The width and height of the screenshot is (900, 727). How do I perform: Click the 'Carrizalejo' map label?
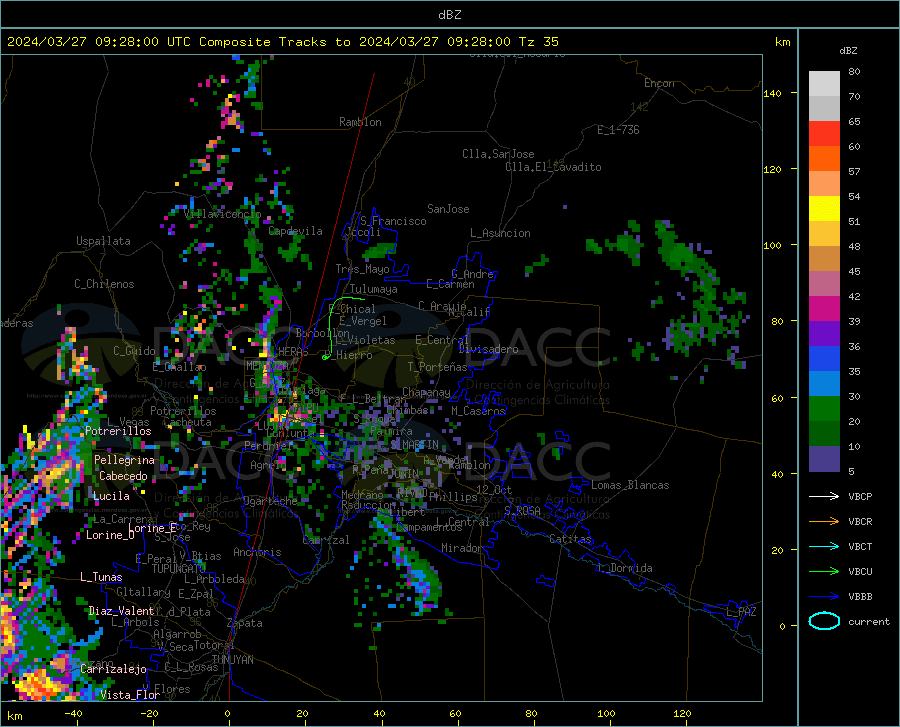tap(114, 668)
